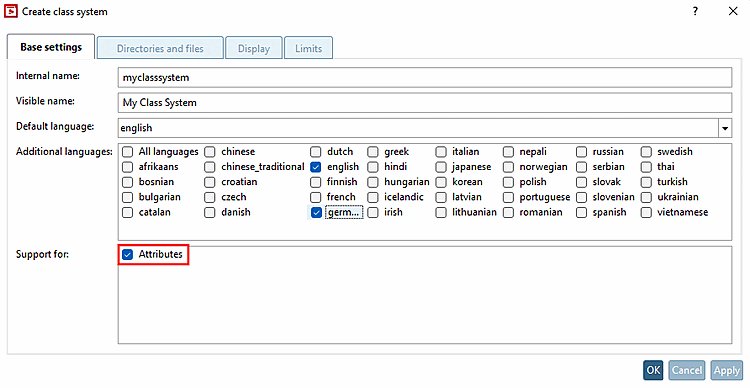
Task: Enable the hindi checkbox
Action: [x=373, y=167]
